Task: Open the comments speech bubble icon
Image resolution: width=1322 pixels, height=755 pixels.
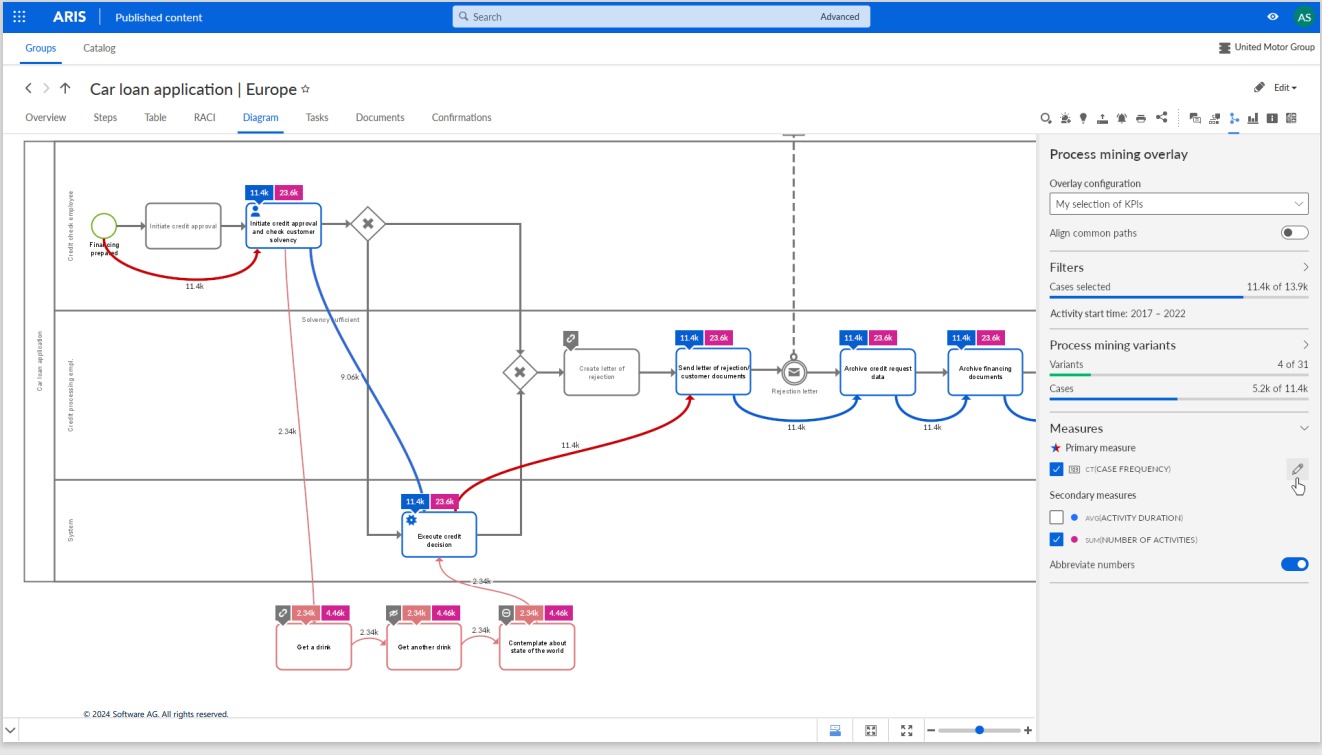Action: [x=1195, y=118]
